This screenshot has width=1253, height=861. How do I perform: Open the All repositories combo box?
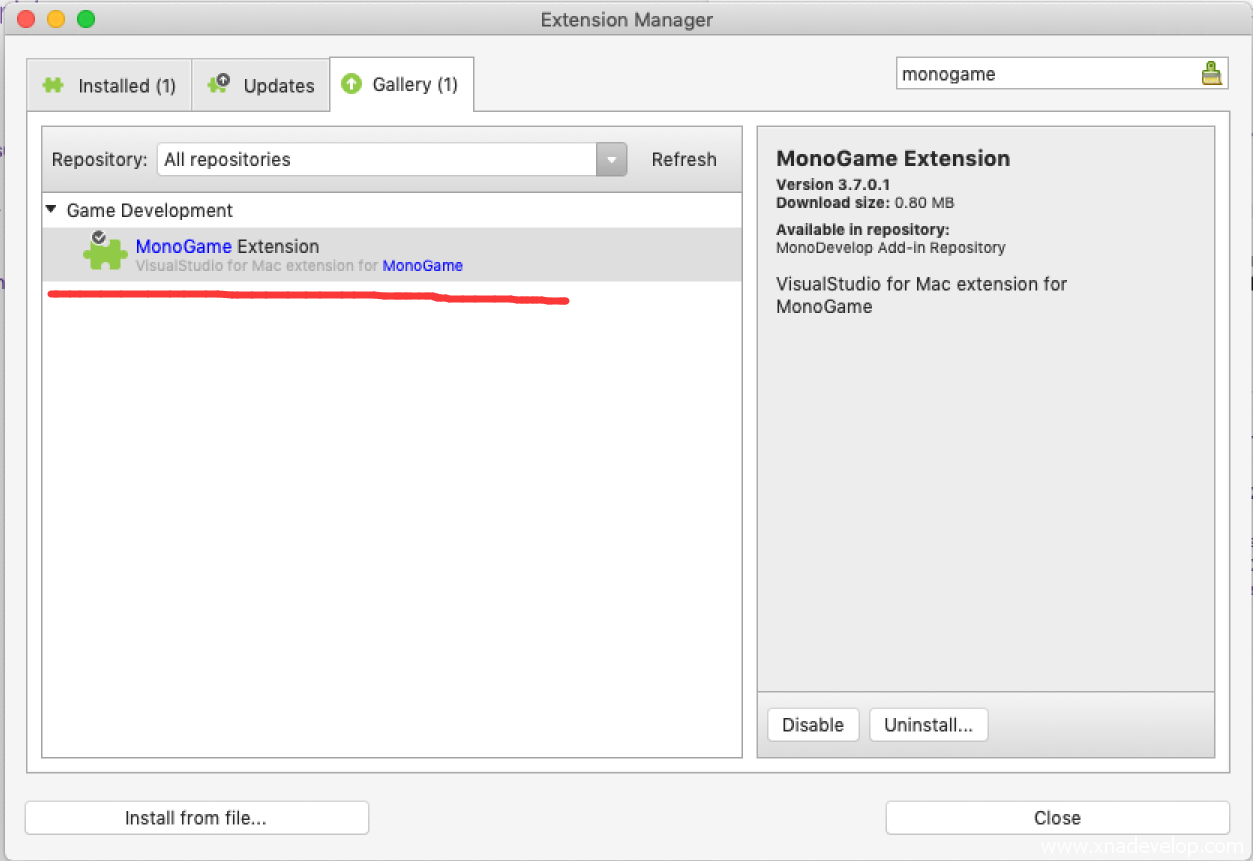pos(377,160)
